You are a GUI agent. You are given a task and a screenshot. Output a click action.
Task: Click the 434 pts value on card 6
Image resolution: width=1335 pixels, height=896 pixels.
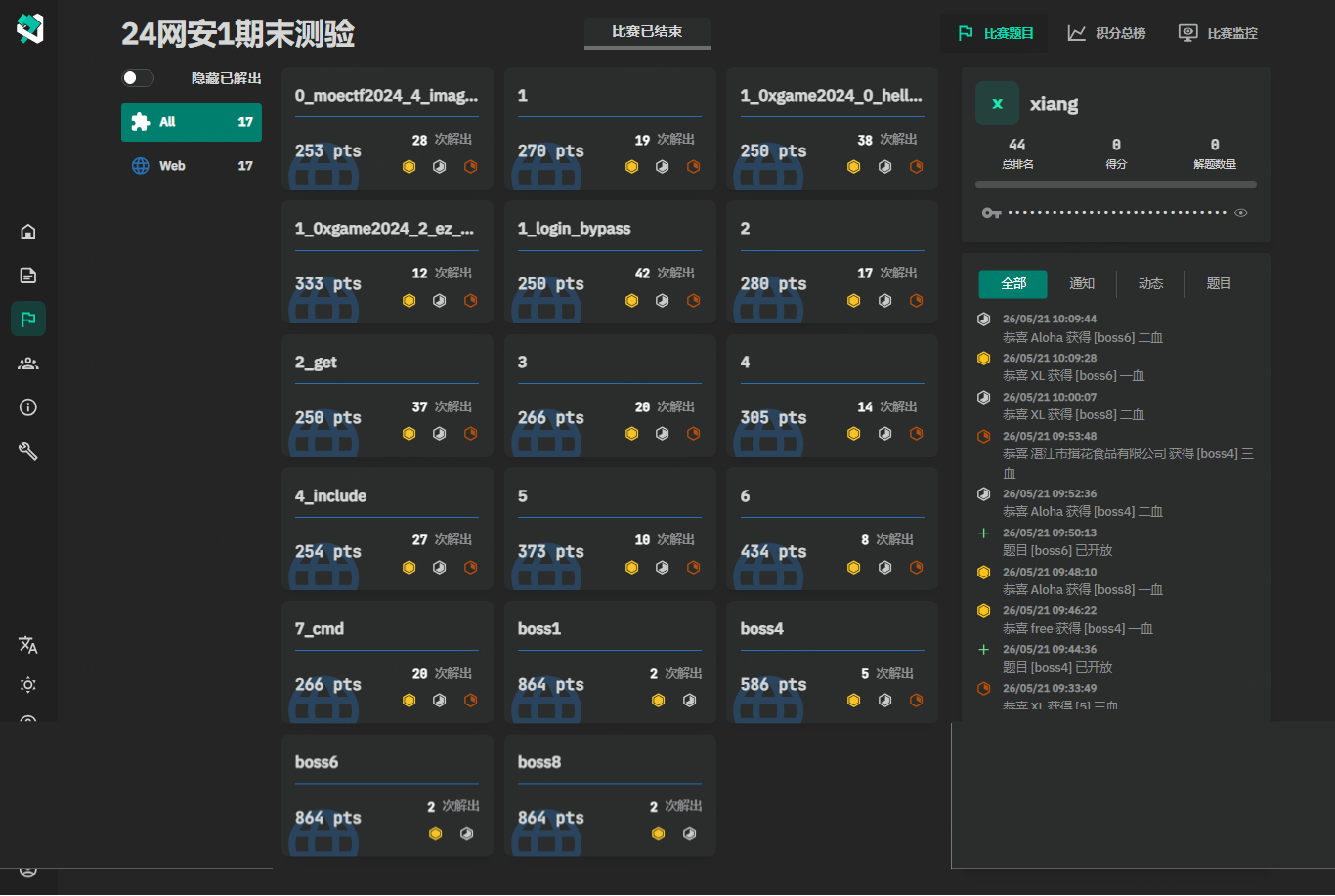[x=774, y=551]
